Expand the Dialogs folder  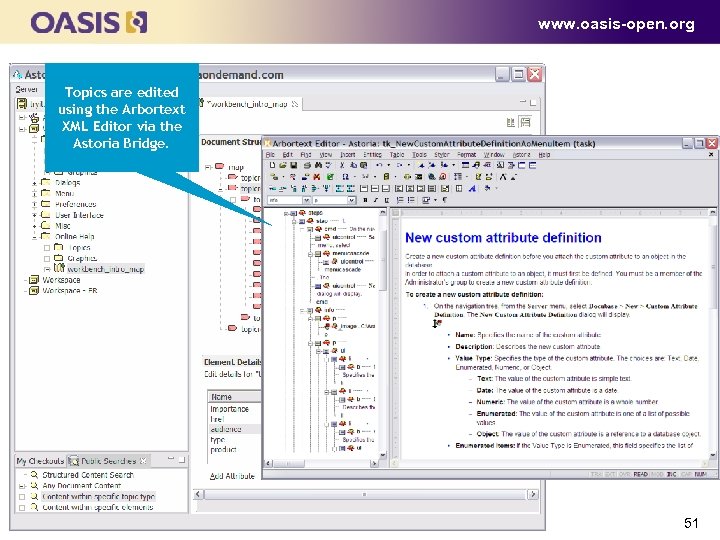pyautogui.click(x=34, y=183)
